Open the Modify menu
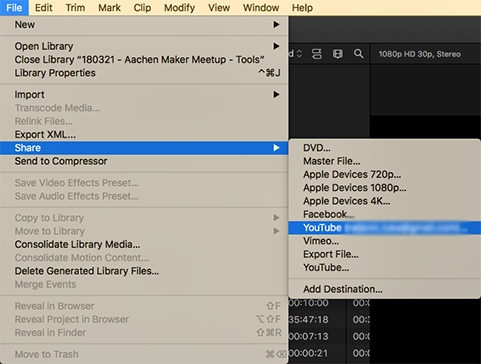 pos(179,8)
